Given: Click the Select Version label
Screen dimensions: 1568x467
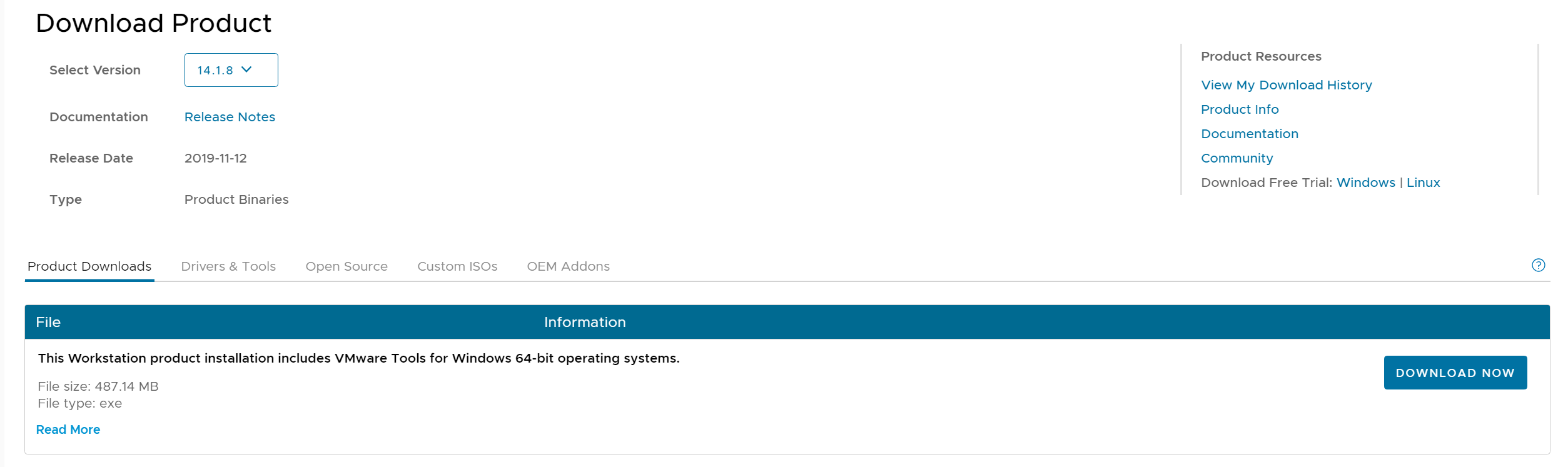Looking at the screenshot, I should pos(95,70).
